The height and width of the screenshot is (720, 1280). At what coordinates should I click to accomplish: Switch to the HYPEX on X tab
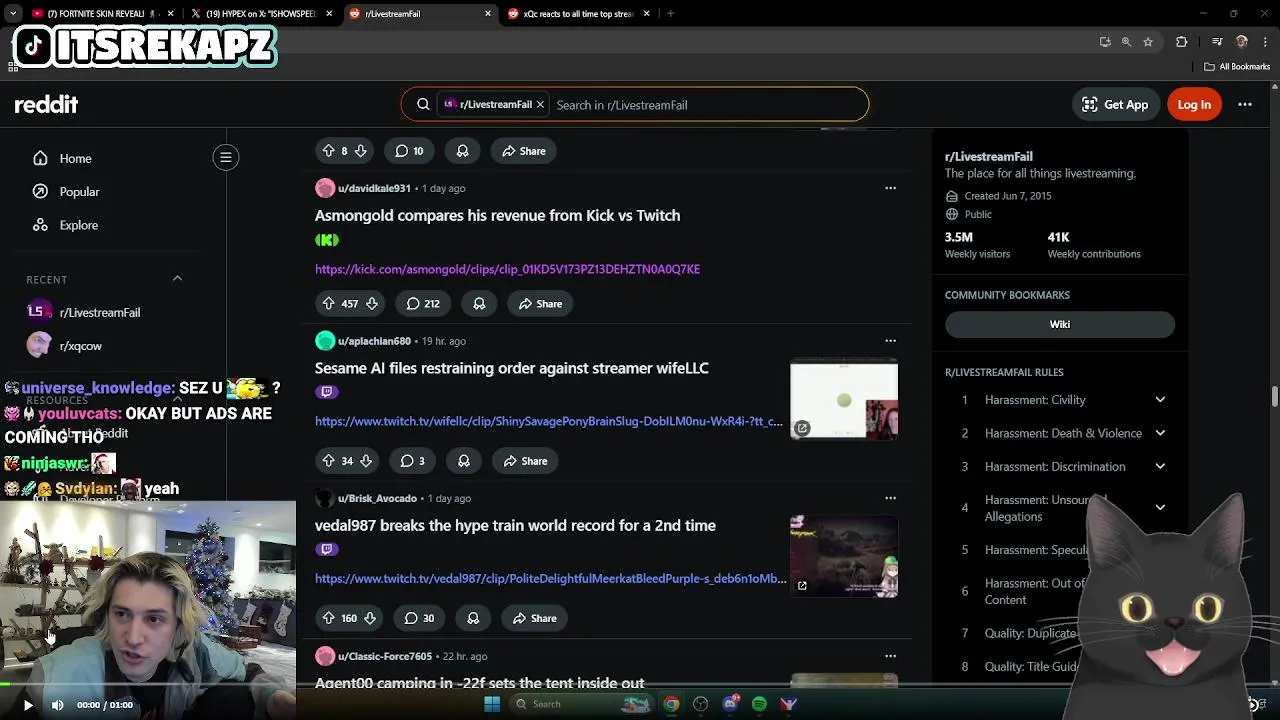(262, 14)
